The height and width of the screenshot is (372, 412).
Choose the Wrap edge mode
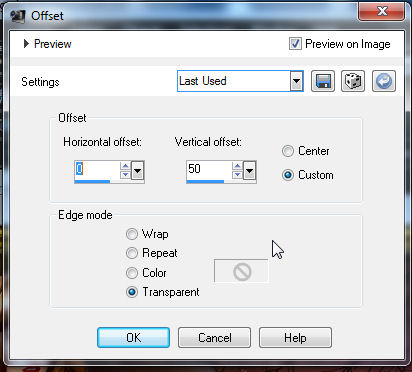pyautogui.click(x=132, y=234)
